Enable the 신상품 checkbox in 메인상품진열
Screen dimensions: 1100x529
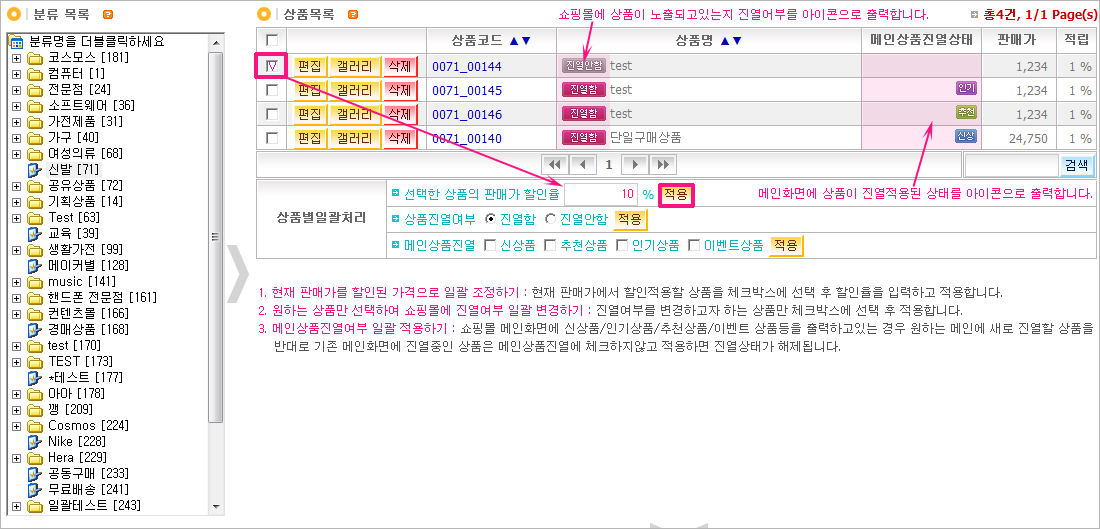491,245
